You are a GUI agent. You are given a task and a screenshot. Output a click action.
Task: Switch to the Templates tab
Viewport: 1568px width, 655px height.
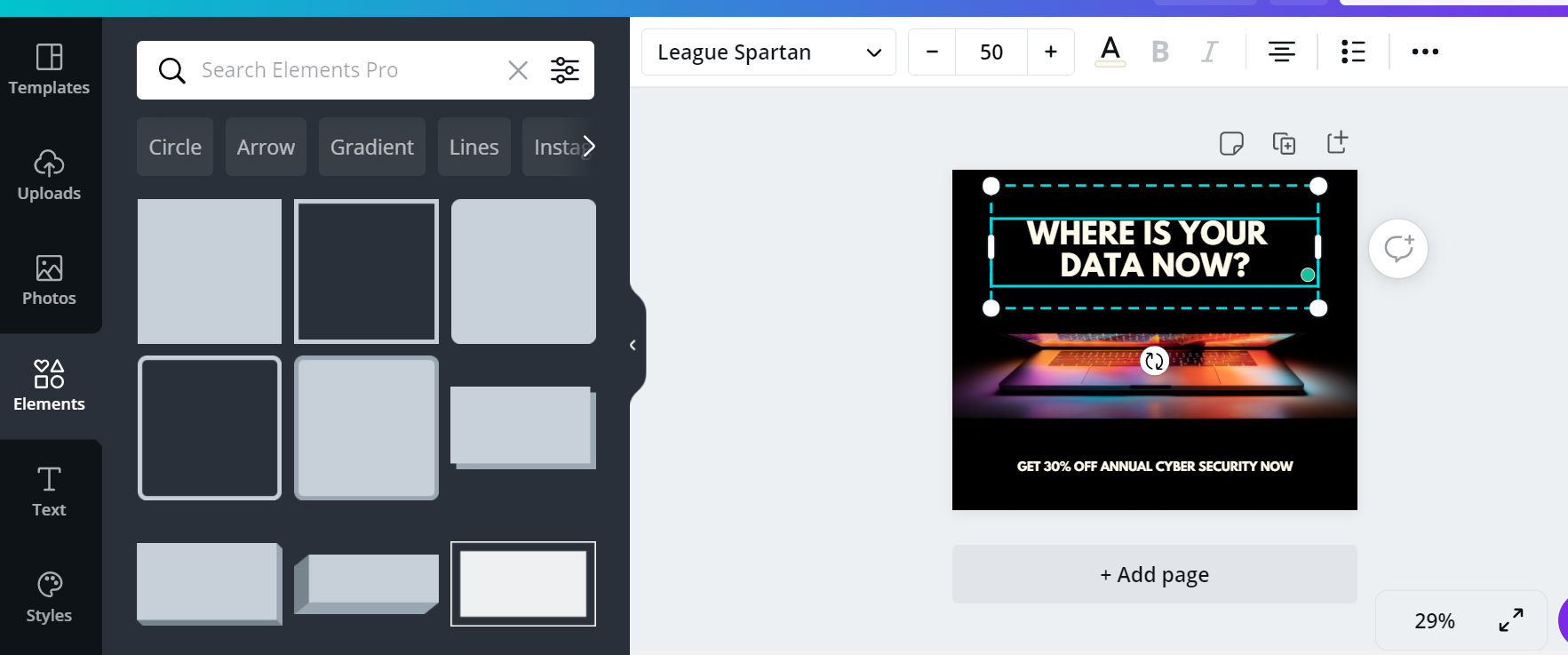50,68
